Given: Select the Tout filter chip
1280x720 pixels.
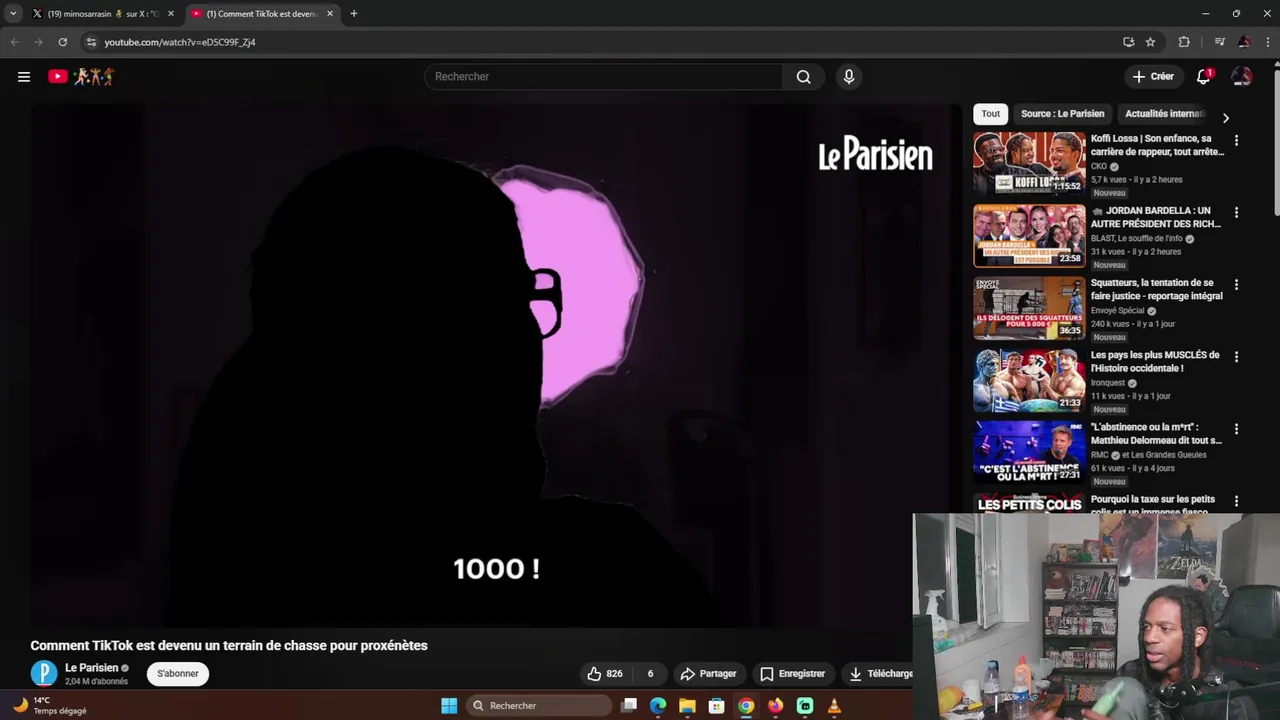Looking at the screenshot, I should (x=990, y=114).
